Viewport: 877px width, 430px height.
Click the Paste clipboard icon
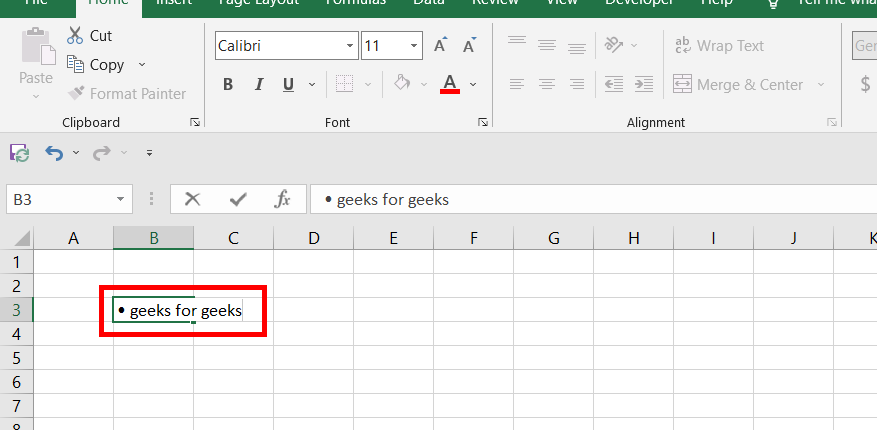pos(38,46)
